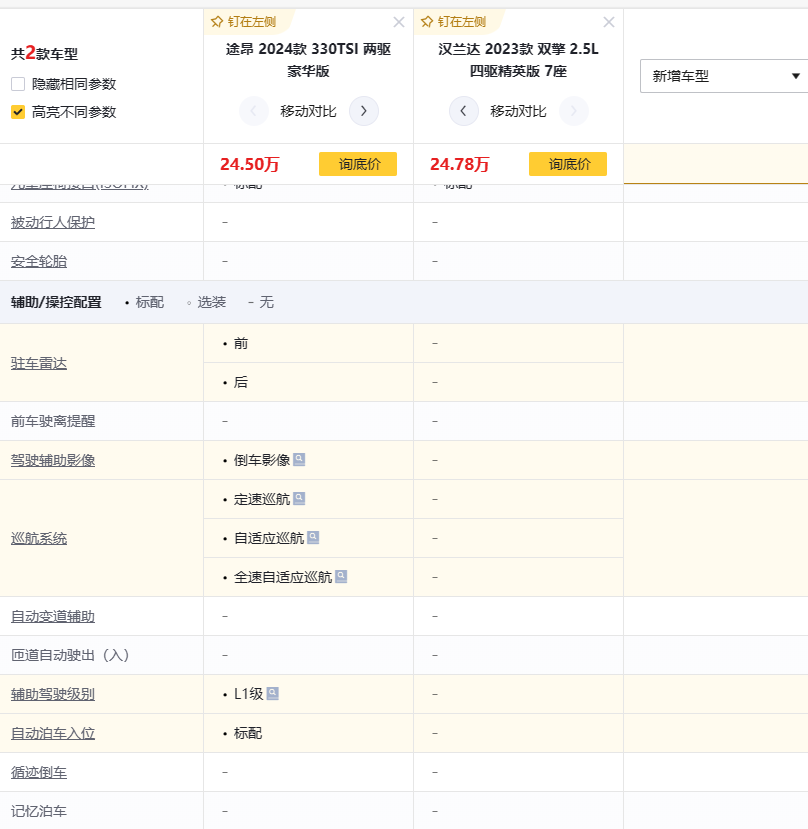Open 自动变道辅助 parameter link
Screen dimensions: 808x829
coord(53,616)
